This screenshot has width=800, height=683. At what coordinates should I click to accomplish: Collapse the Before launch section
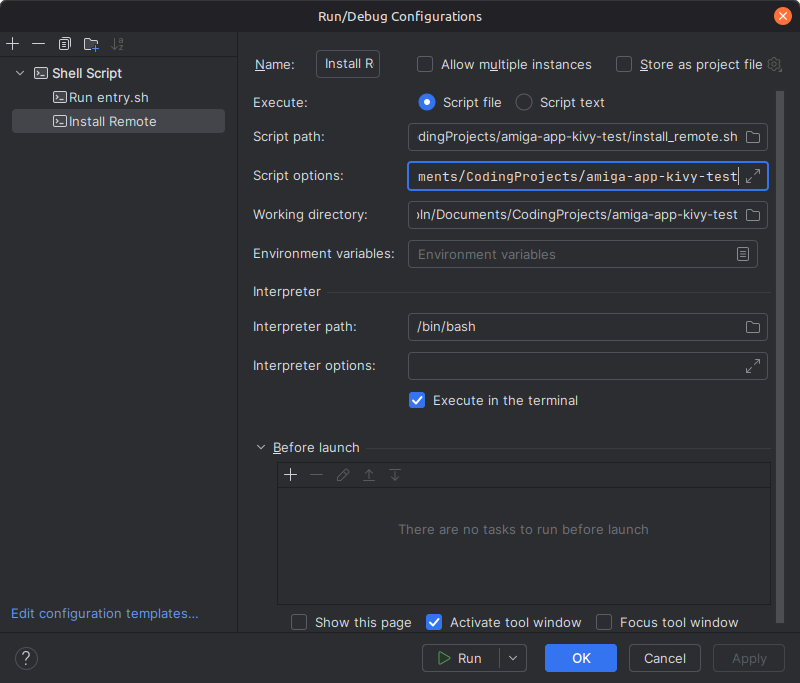coord(261,448)
